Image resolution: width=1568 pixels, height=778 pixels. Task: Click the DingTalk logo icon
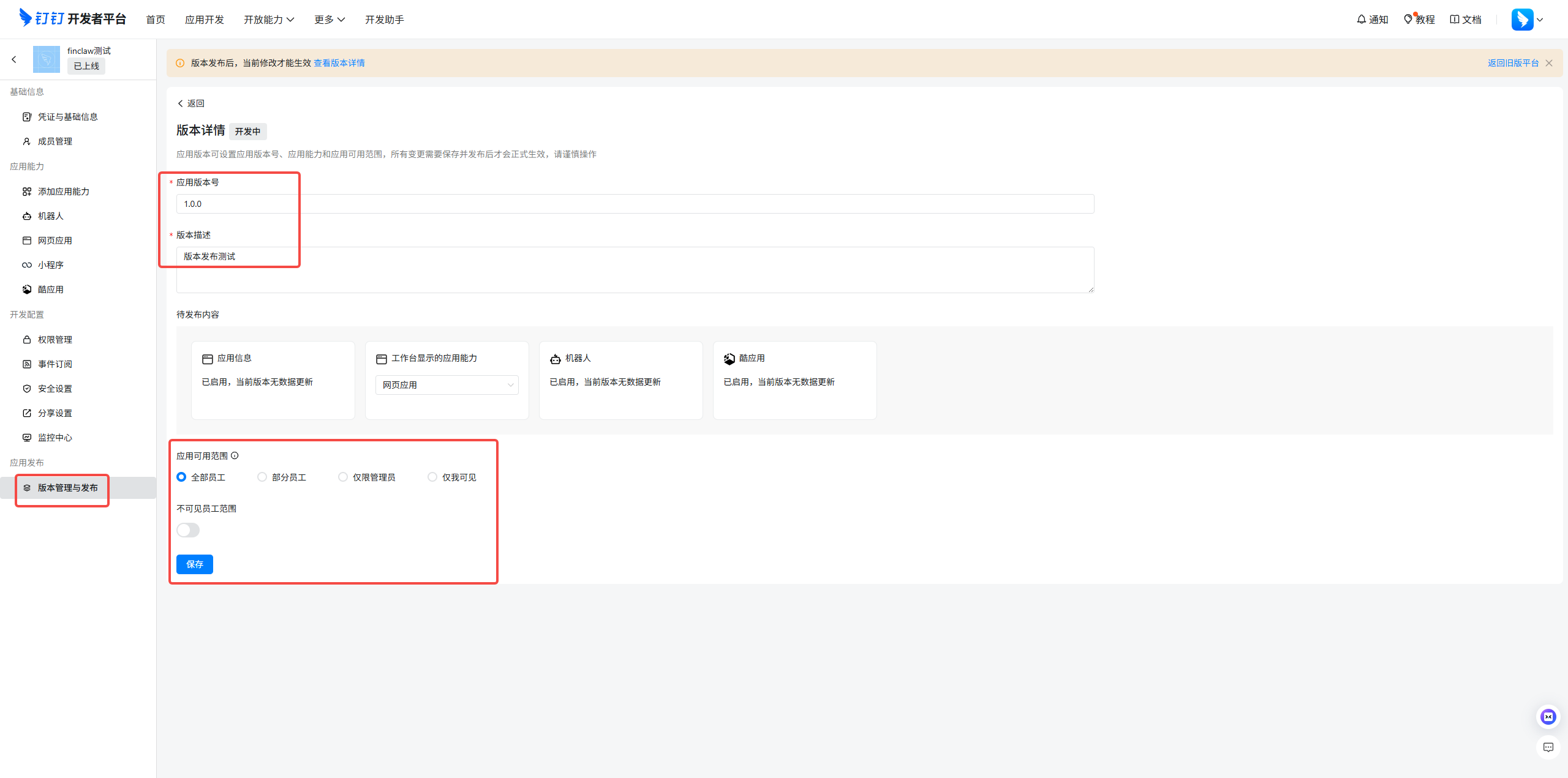(25, 18)
